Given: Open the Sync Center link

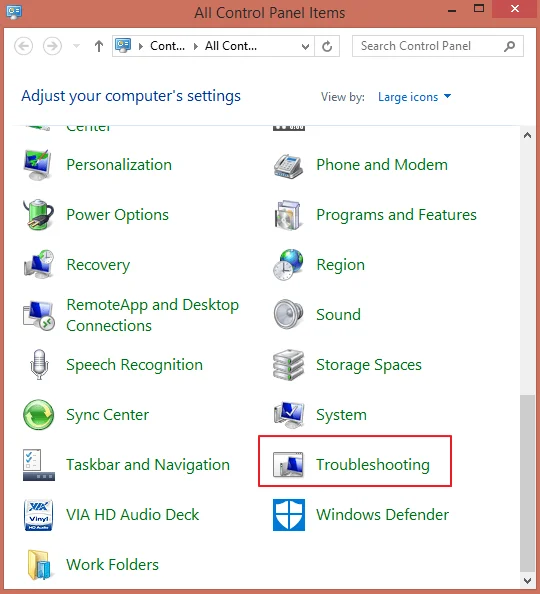Looking at the screenshot, I should click(108, 415).
